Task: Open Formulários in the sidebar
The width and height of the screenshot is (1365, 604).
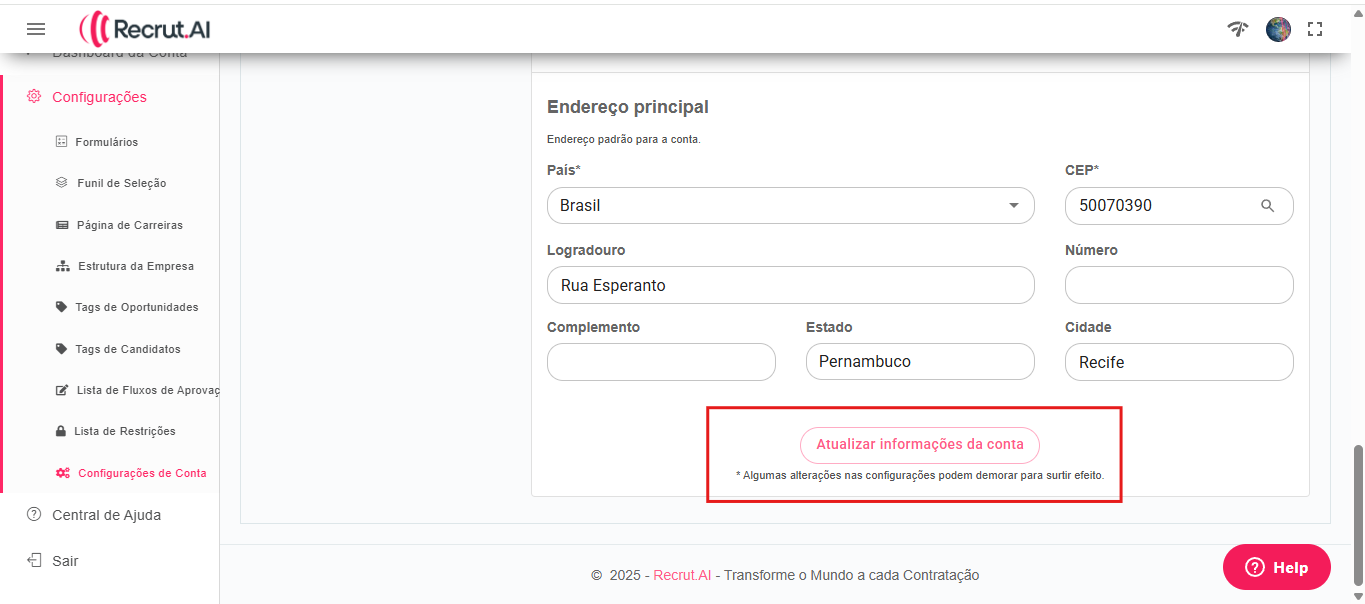Action: pyautogui.click(x=106, y=142)
